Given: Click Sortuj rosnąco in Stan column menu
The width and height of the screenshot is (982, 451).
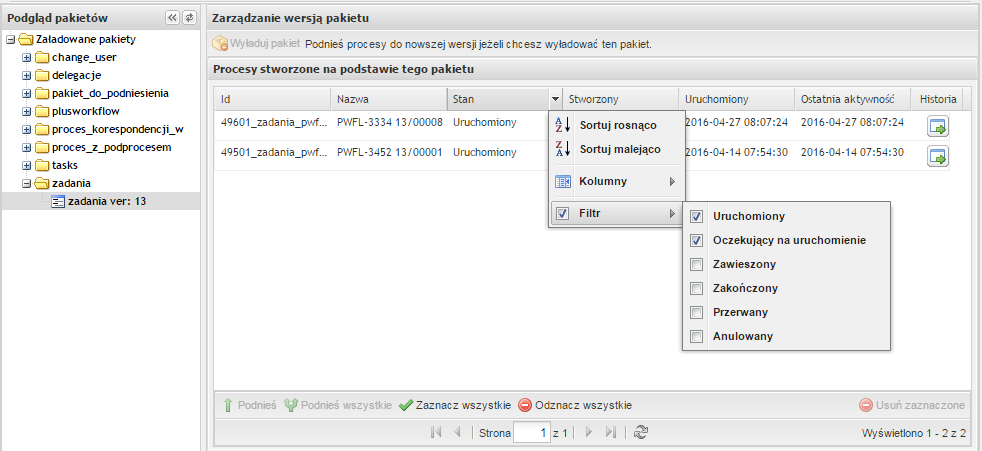Looking at the screenshot, I should tap(617, 125).
